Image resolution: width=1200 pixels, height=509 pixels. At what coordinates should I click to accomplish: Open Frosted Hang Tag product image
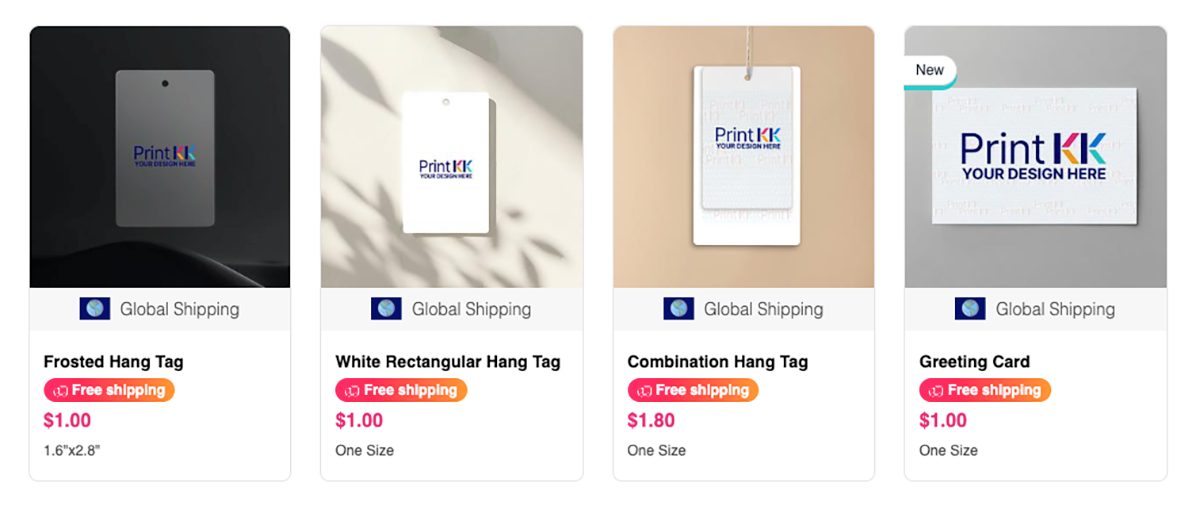(160, 157)
